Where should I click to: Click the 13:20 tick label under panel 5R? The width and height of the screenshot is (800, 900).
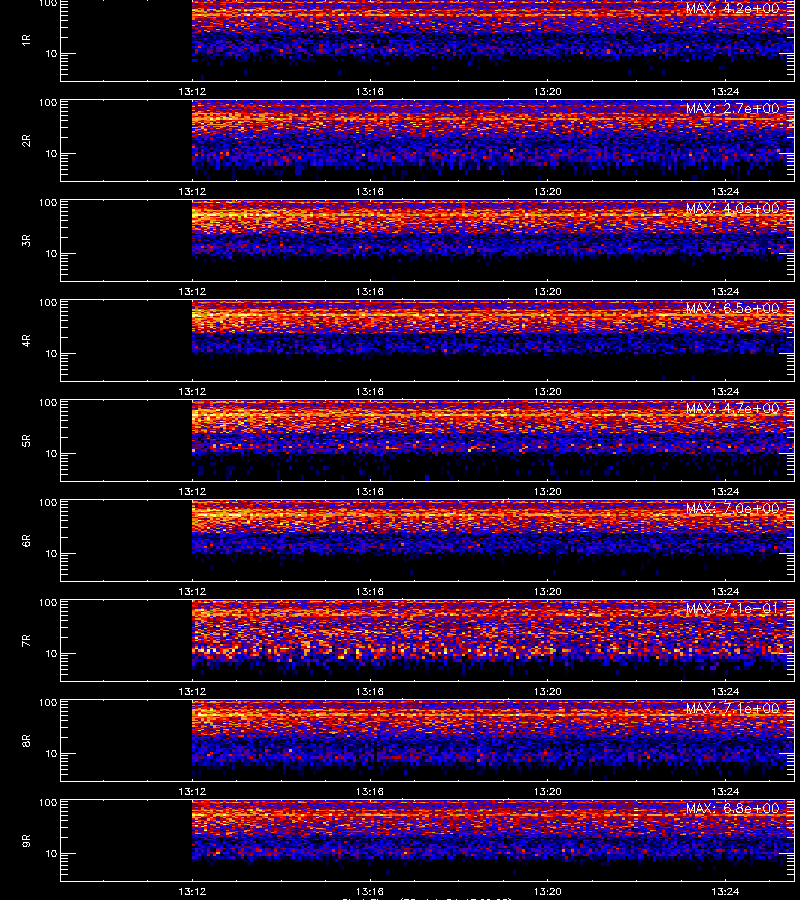click(x=547, y=491)
